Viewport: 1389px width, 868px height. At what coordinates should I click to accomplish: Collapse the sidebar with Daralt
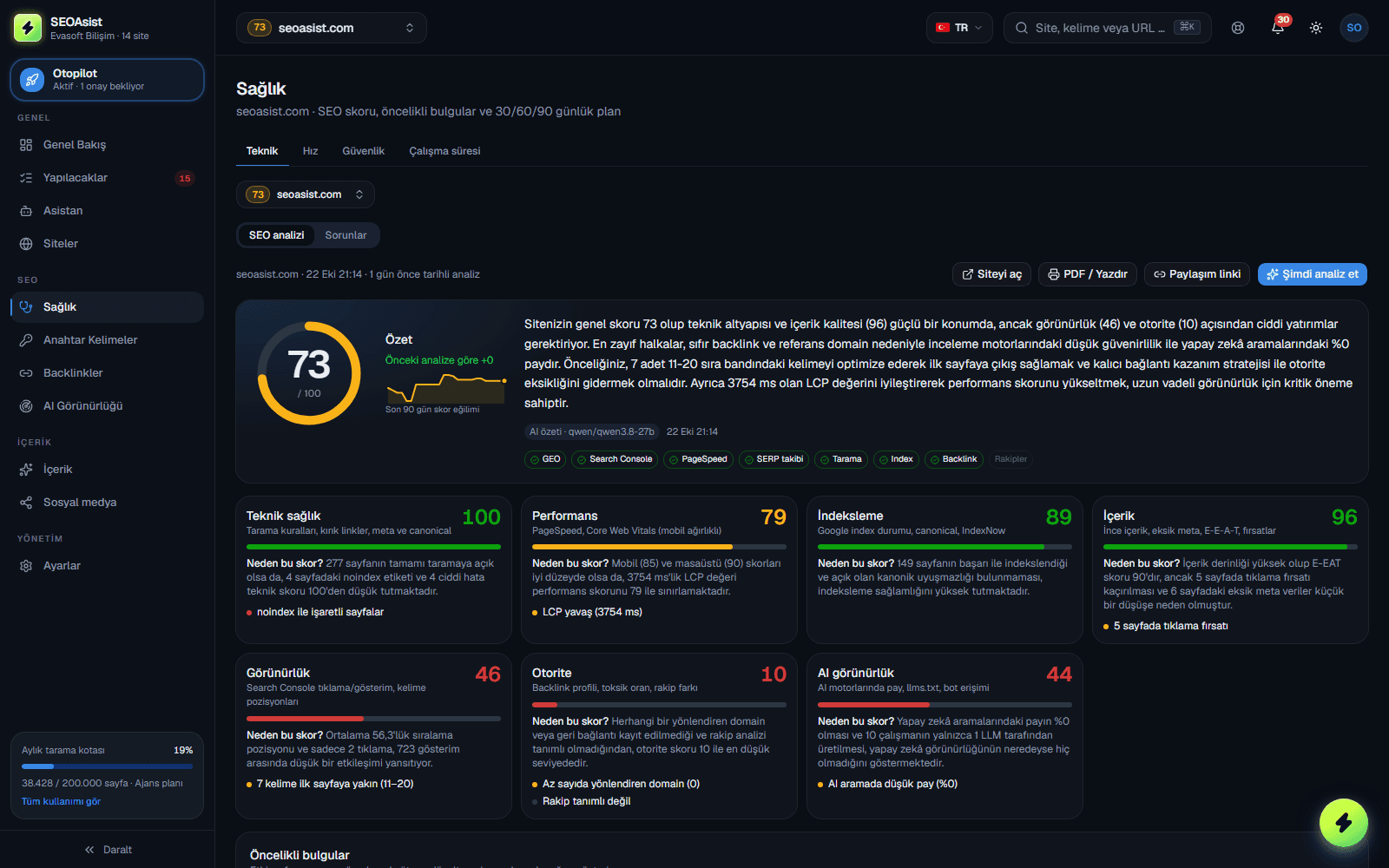108,850
